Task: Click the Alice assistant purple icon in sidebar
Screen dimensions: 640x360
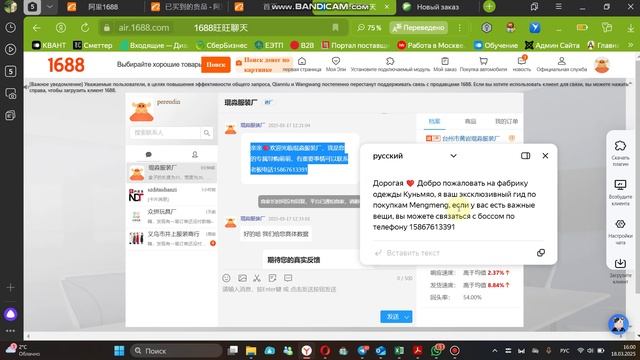Action: pyautogui.click(x=11, y=314)
